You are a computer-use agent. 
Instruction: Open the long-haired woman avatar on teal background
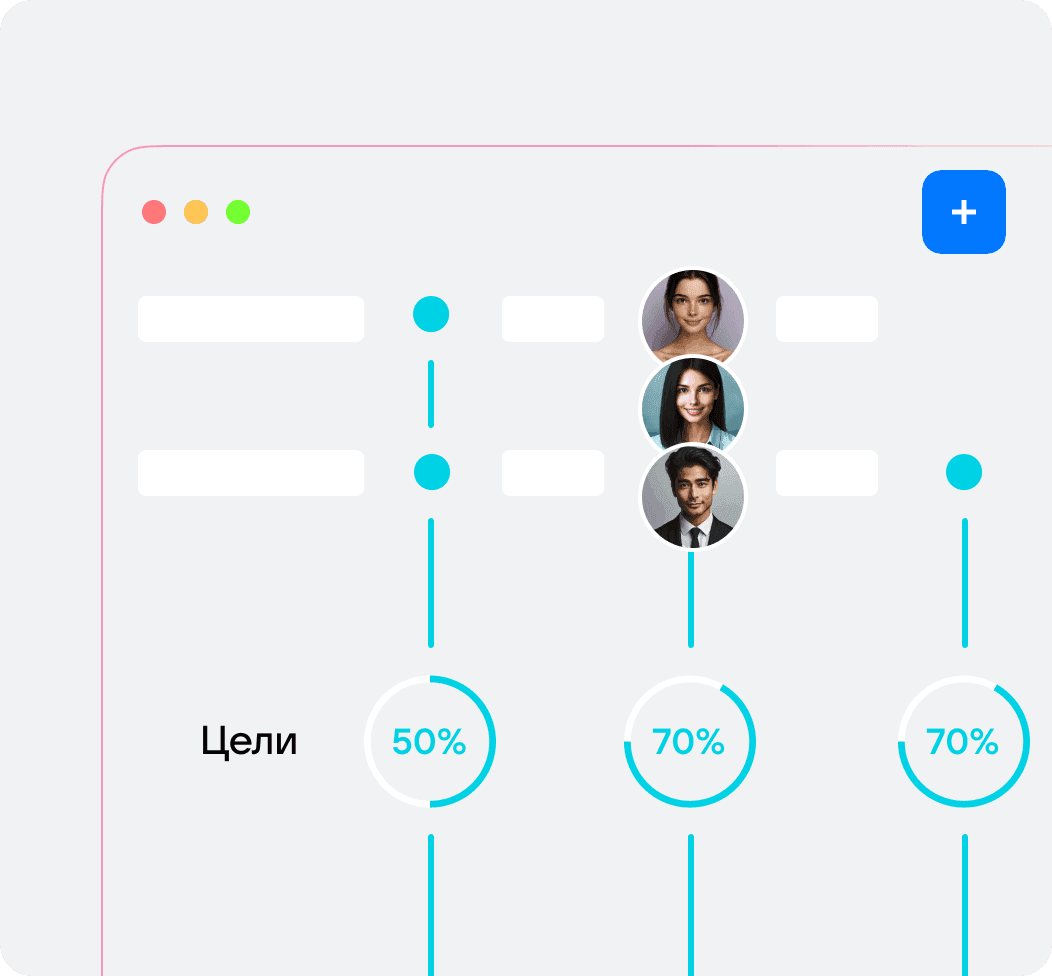click(693, 406)
